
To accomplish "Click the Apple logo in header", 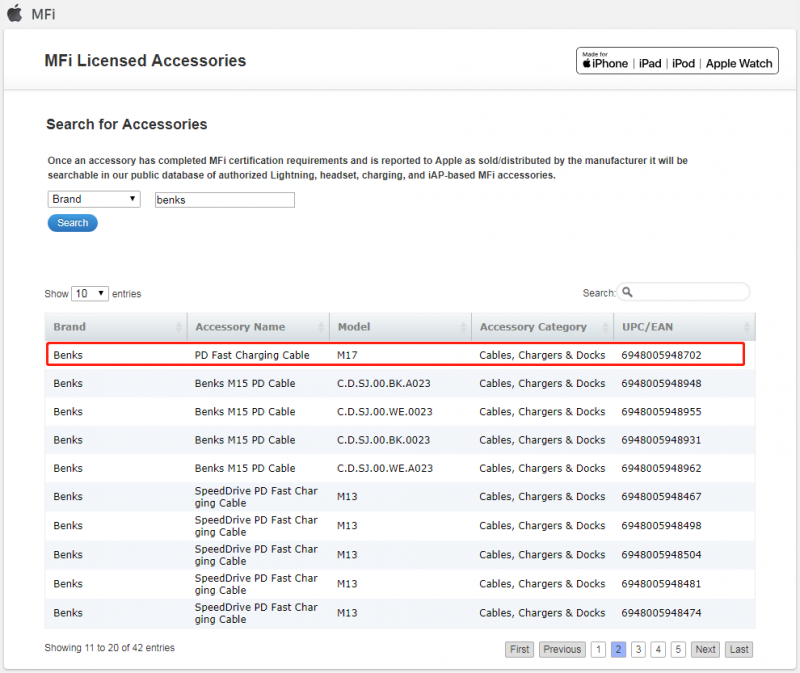I will 15,13.
